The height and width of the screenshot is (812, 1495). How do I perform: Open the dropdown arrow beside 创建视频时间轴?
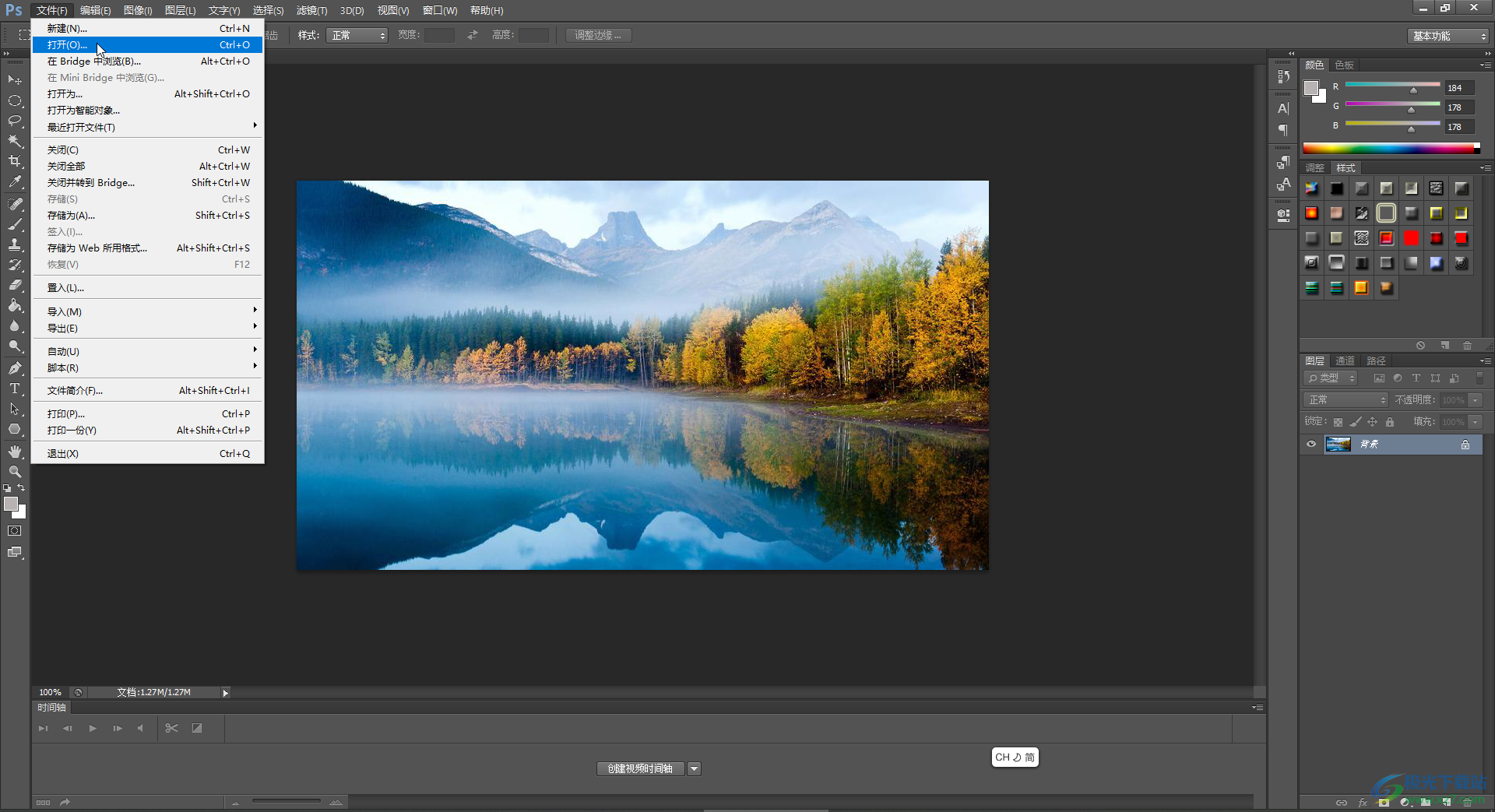[694, 768]
